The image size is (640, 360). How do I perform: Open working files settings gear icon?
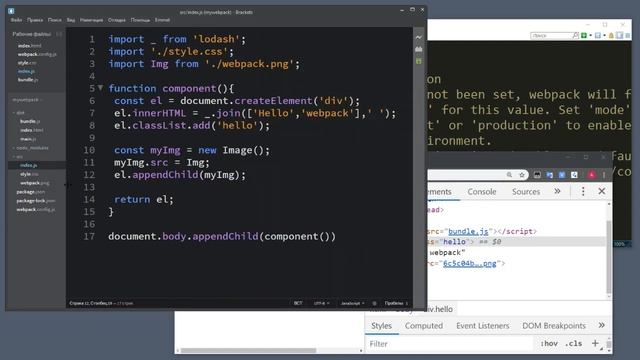[x=59, y=34]
